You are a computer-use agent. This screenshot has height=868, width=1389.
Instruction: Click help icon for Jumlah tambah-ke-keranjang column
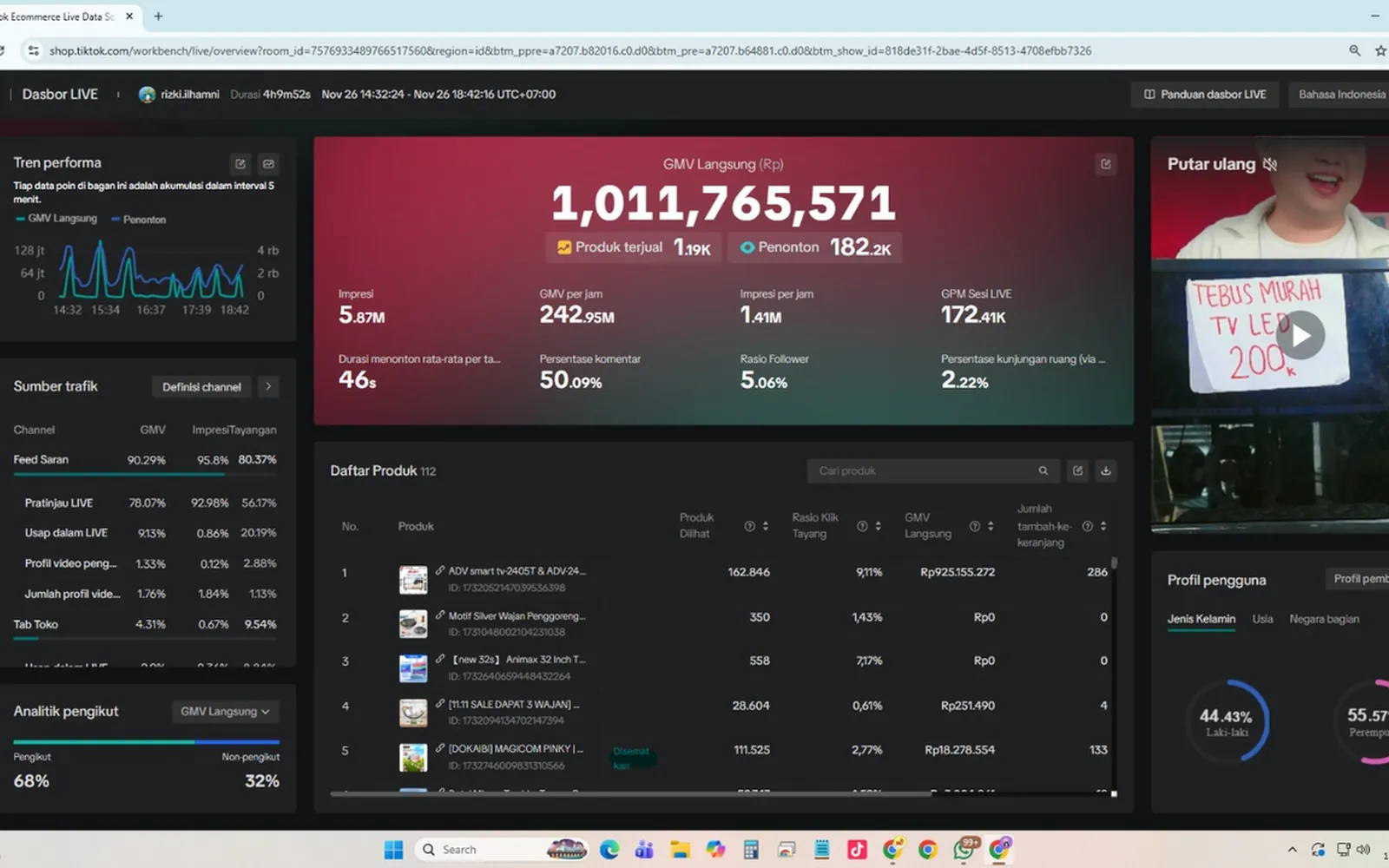click(x=1088, y=526)
